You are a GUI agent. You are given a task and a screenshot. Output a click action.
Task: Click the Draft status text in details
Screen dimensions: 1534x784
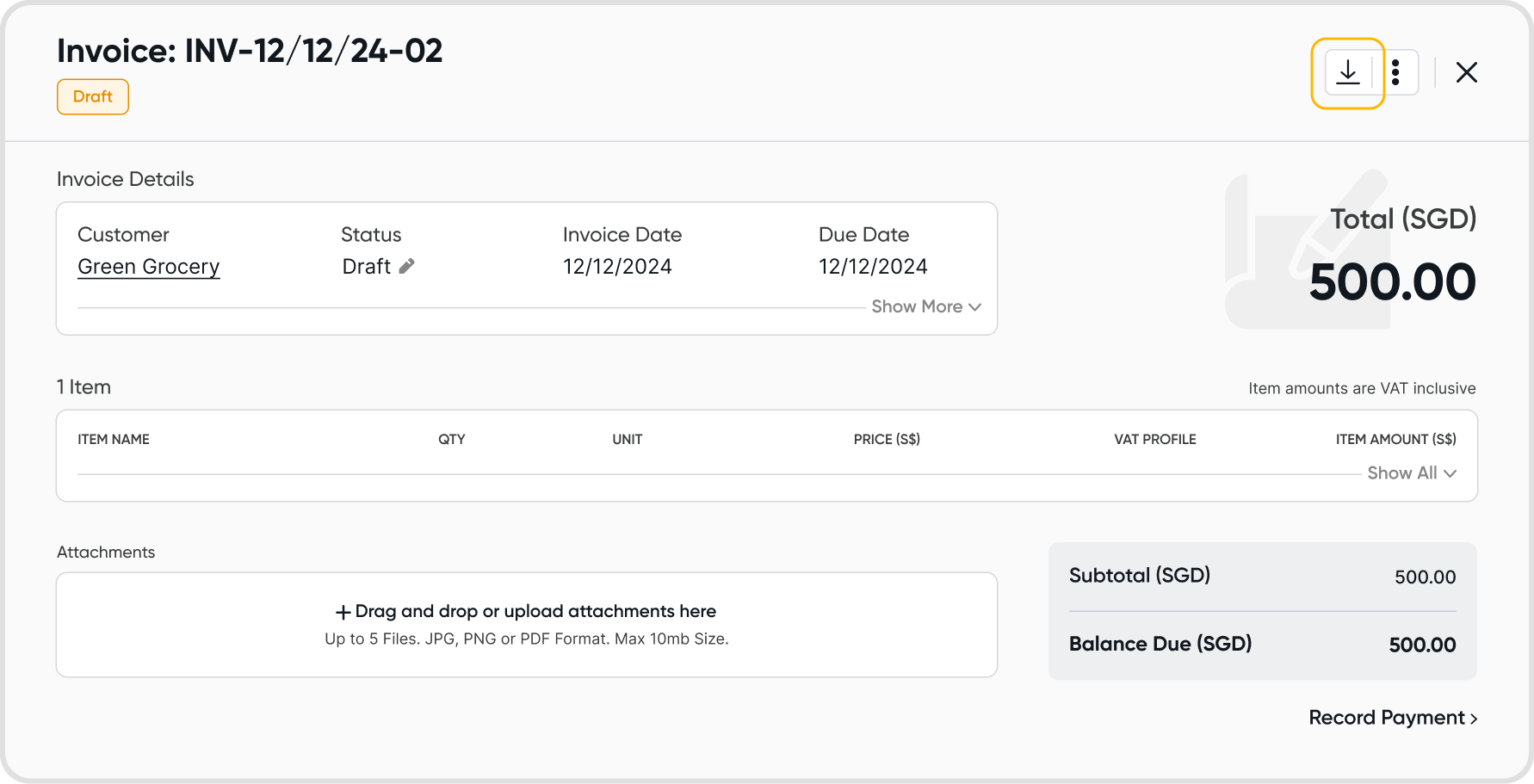pyautogui.click(x=366, y=267)
